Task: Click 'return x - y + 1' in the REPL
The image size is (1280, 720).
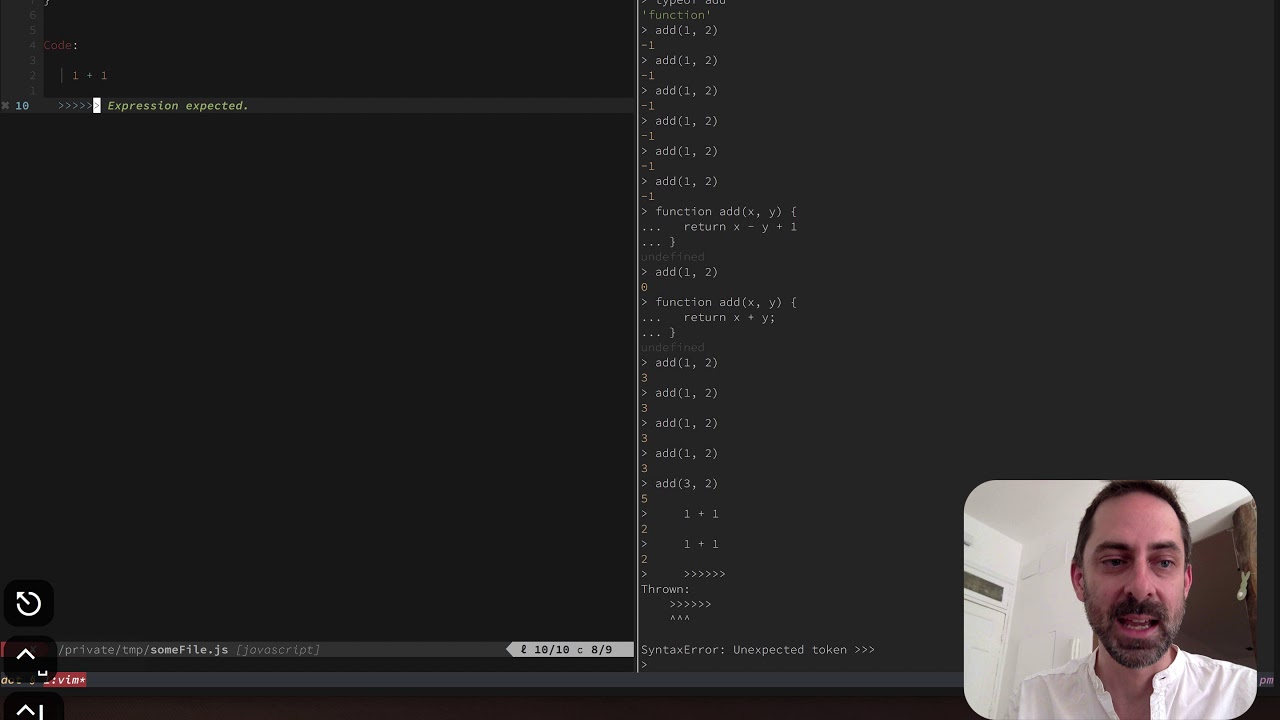Action: pyautogui.click(x=740, y=227)
